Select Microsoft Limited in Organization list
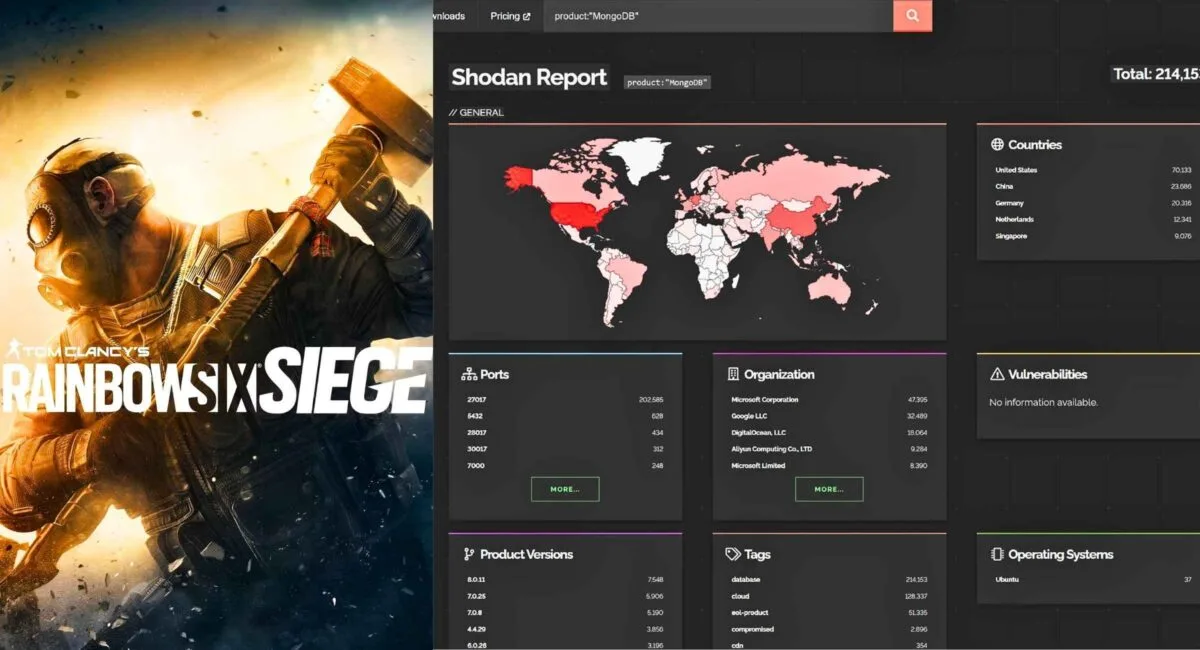Screen dimensions: 1200x650 pos(829,466)
